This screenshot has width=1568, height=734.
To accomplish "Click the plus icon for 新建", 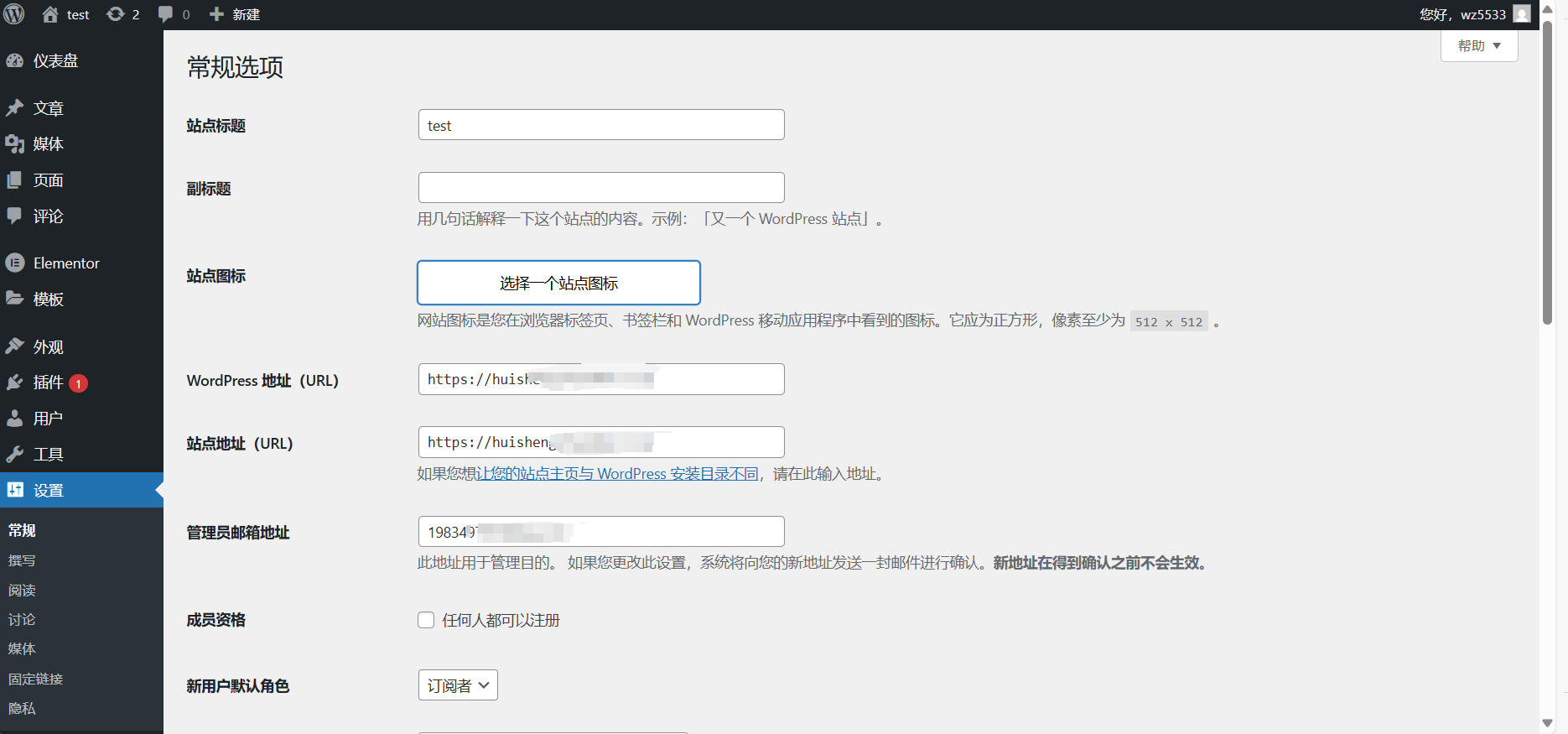I will [x=216, y=14].
